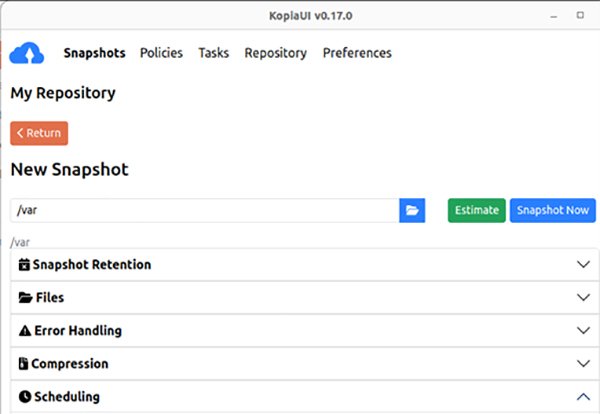600x414 pixels.
Task: Expand the Error Handling section chevron
Action: (584, 331)
